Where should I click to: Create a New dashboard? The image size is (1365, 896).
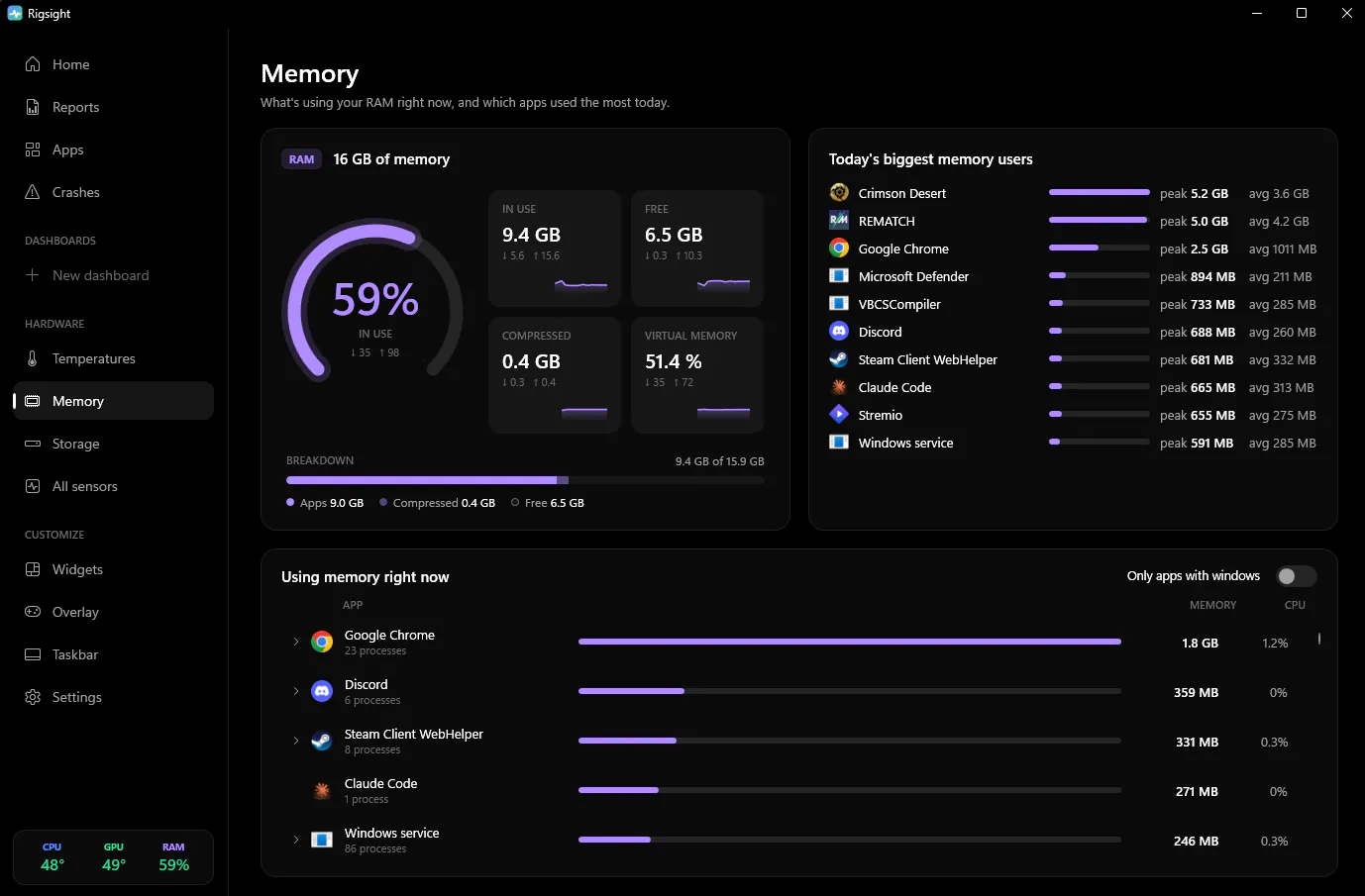point(114,275)
